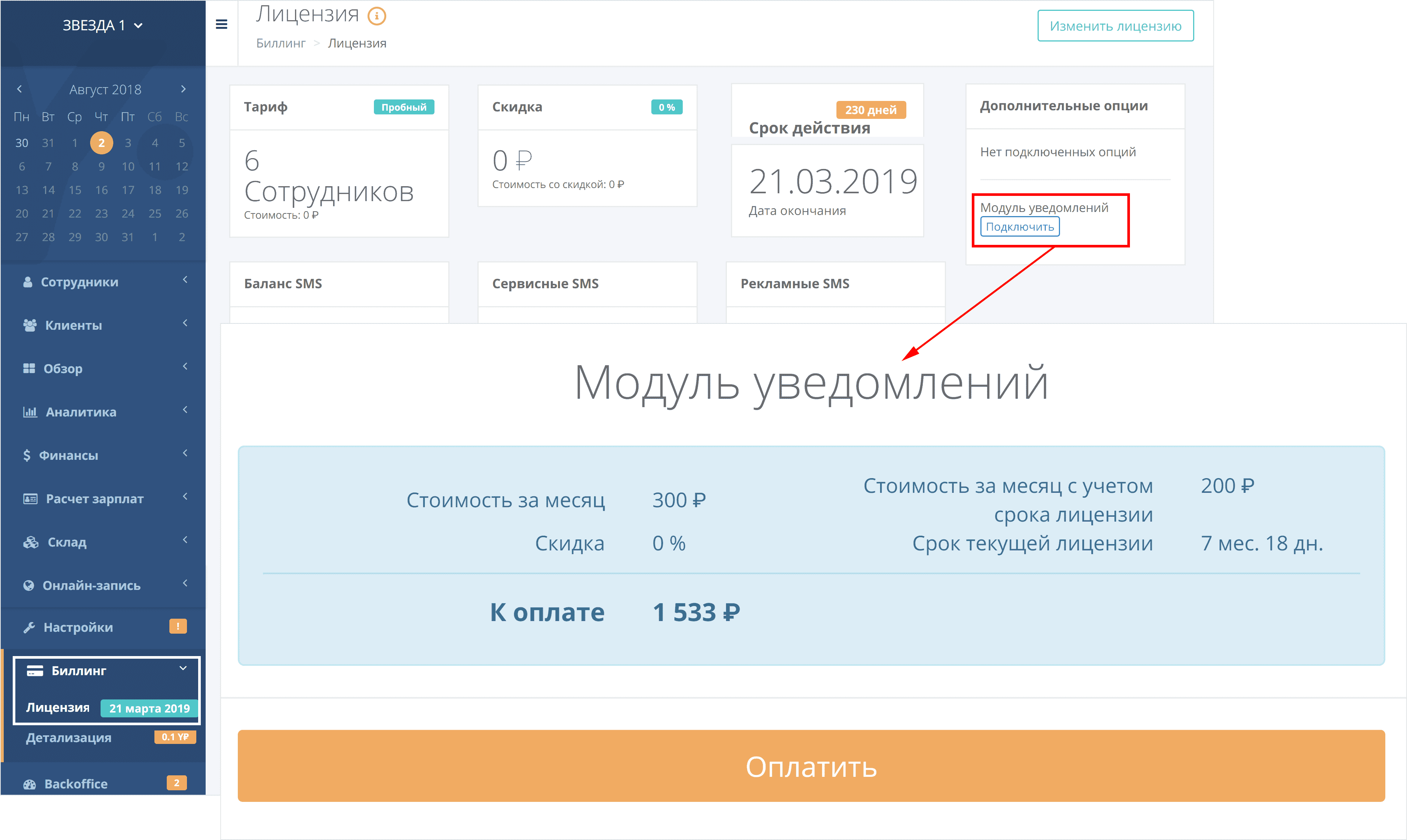
Task: Click the Изменить лицензию button
Action: [1115, 26]
